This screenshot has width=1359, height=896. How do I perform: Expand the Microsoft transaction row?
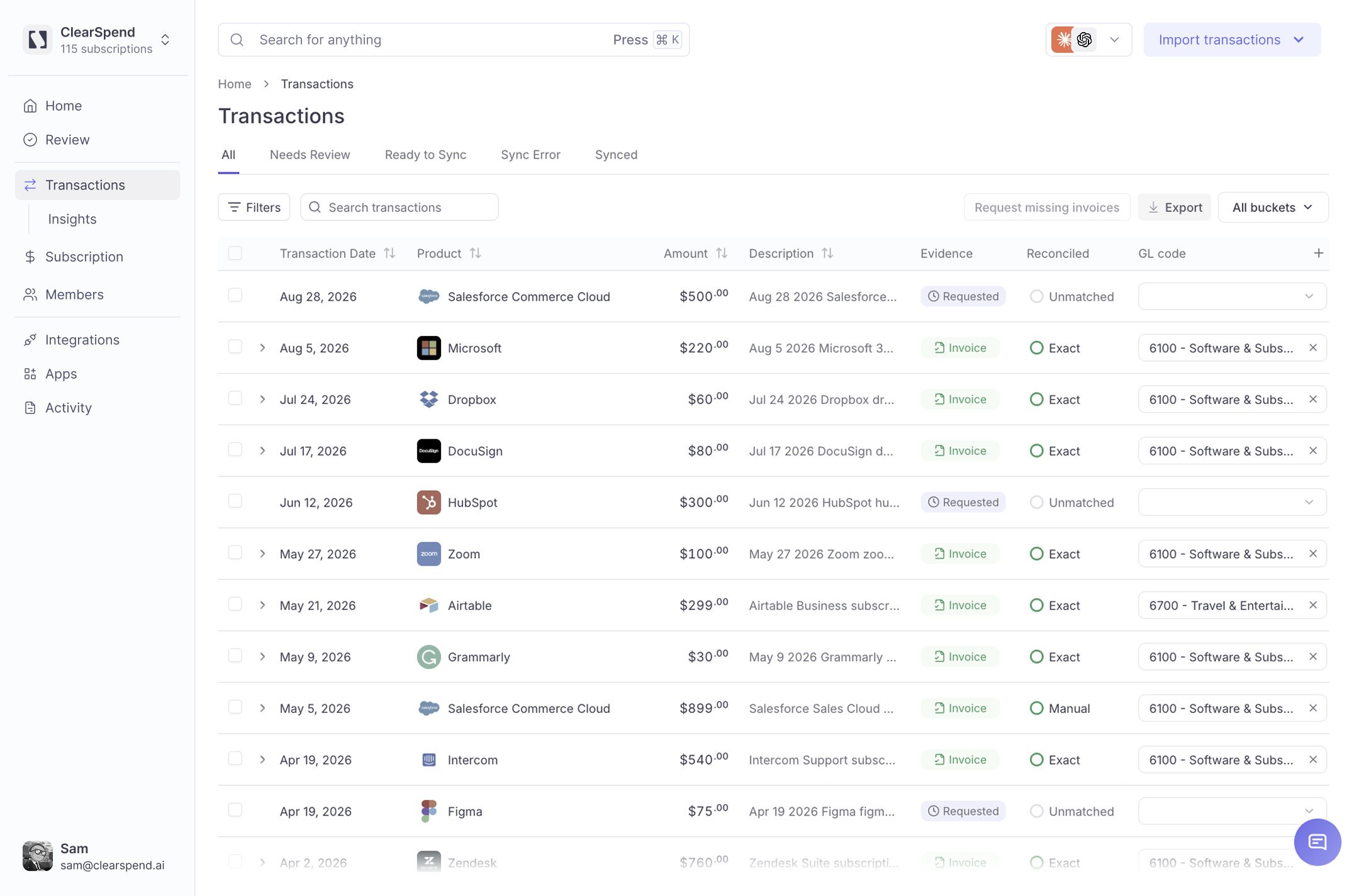coord(262,348)
